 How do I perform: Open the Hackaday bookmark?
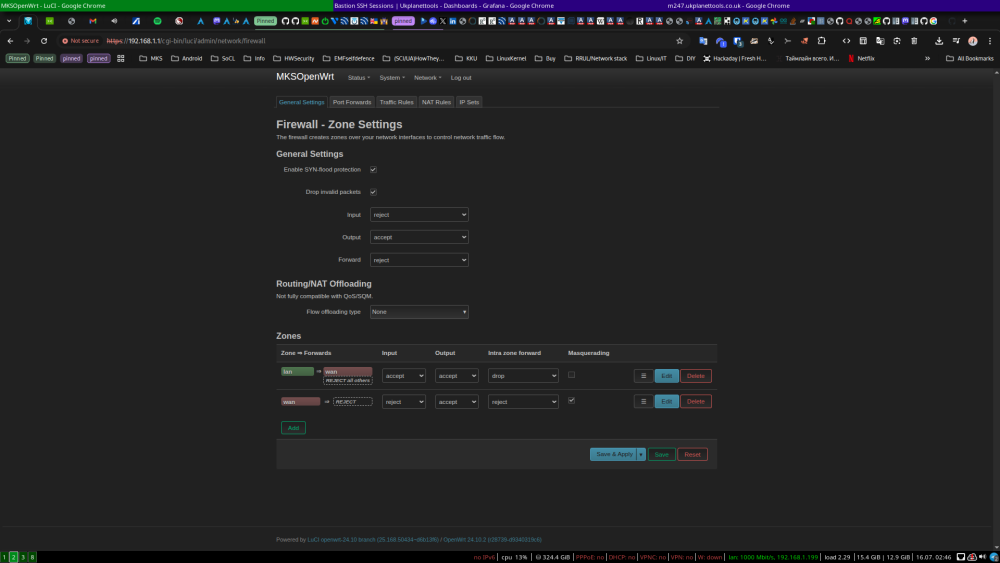click(x=735, y=59)
